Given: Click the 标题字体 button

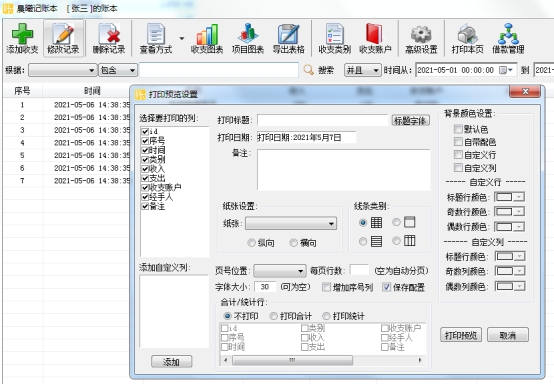Looking at the screenshot, I should pyautogui.click(x=411, y=120).
